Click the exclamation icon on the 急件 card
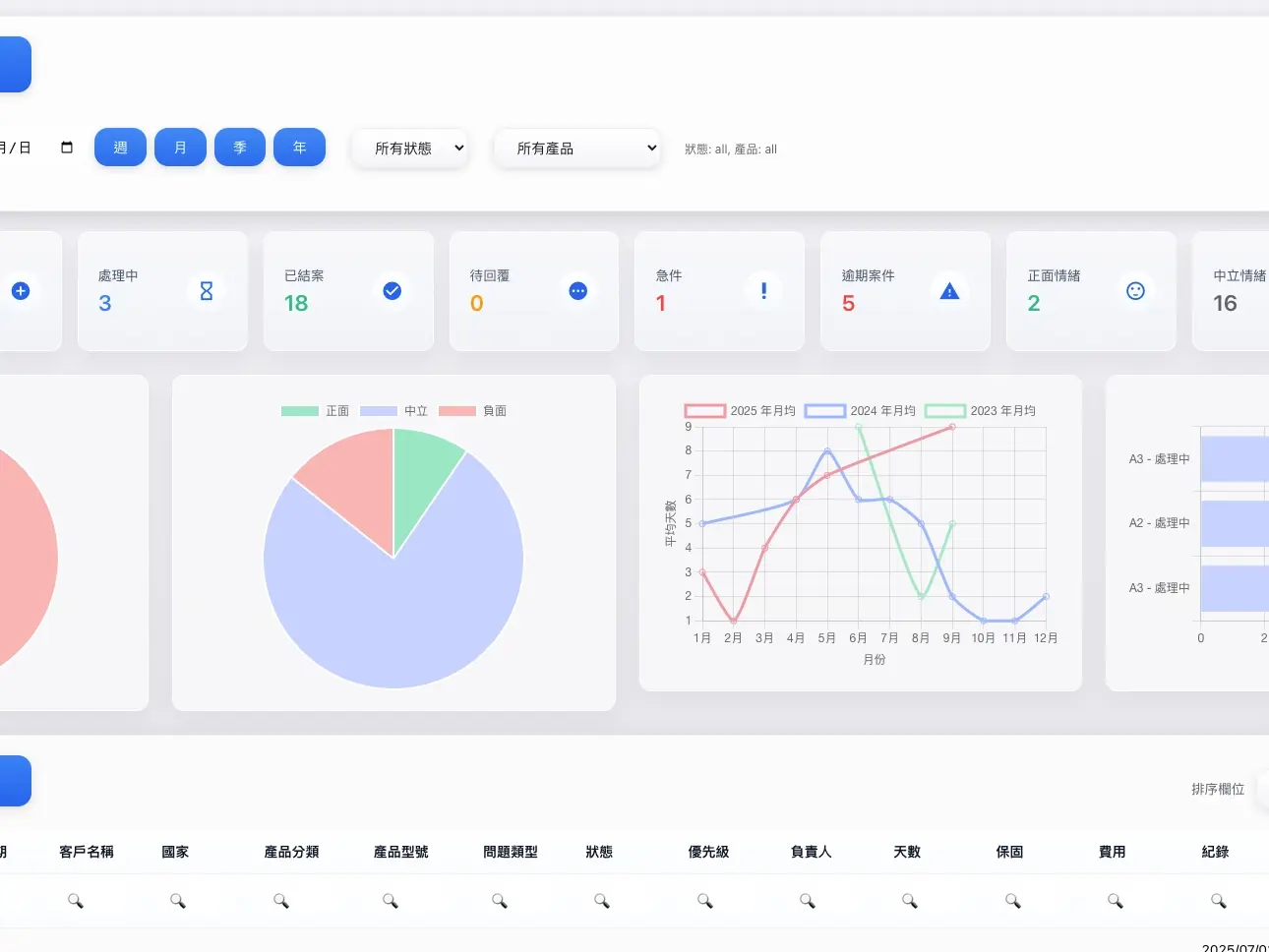The height and width of the screenshot is (952, 1269). 763,290
